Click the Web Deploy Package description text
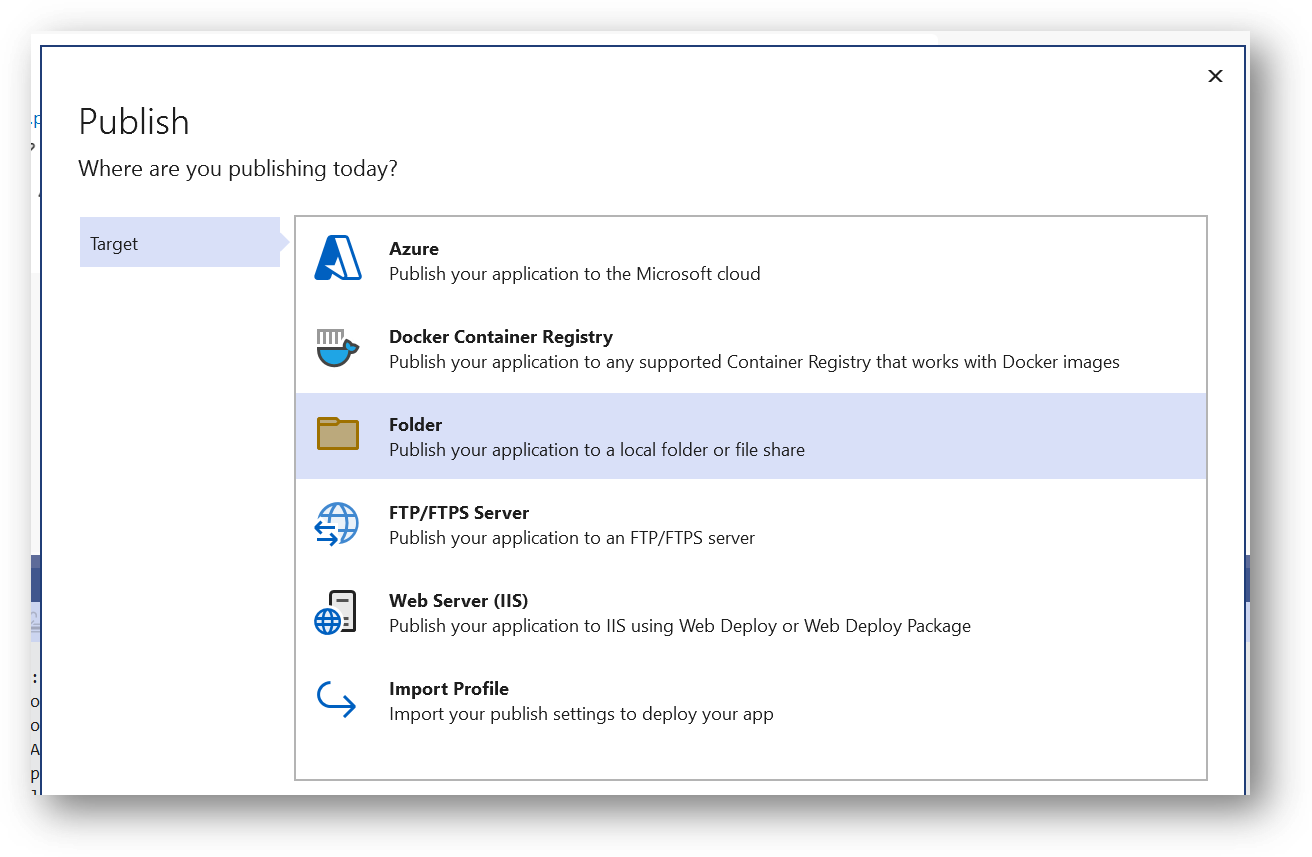The width and height of the screenshot is (1312, 857). (679, 626)
